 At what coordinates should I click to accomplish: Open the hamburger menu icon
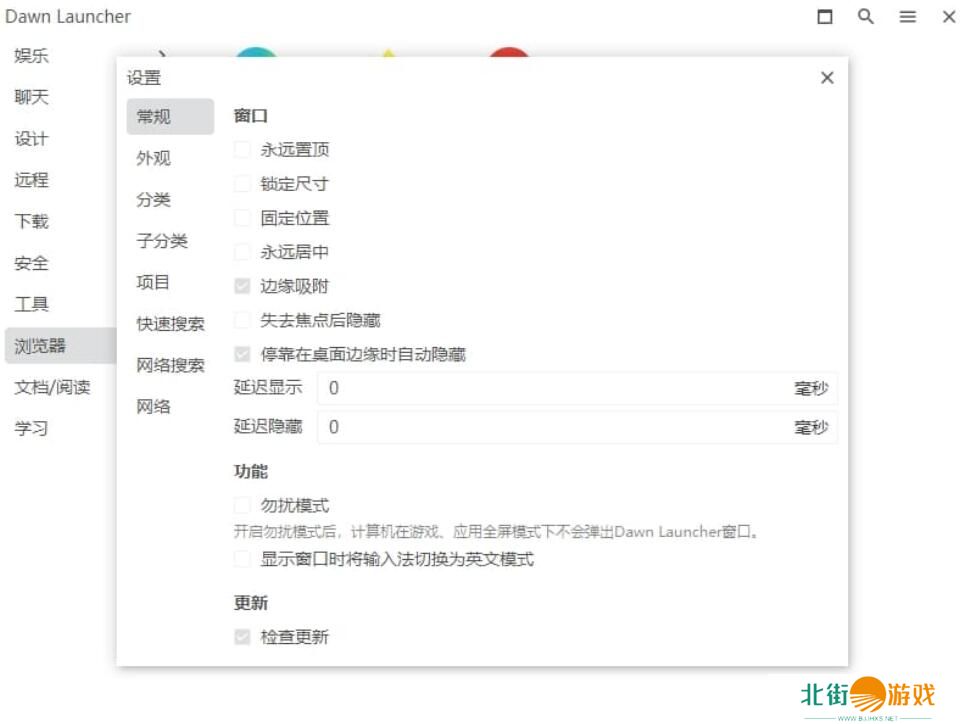click(x=907, y=17)
